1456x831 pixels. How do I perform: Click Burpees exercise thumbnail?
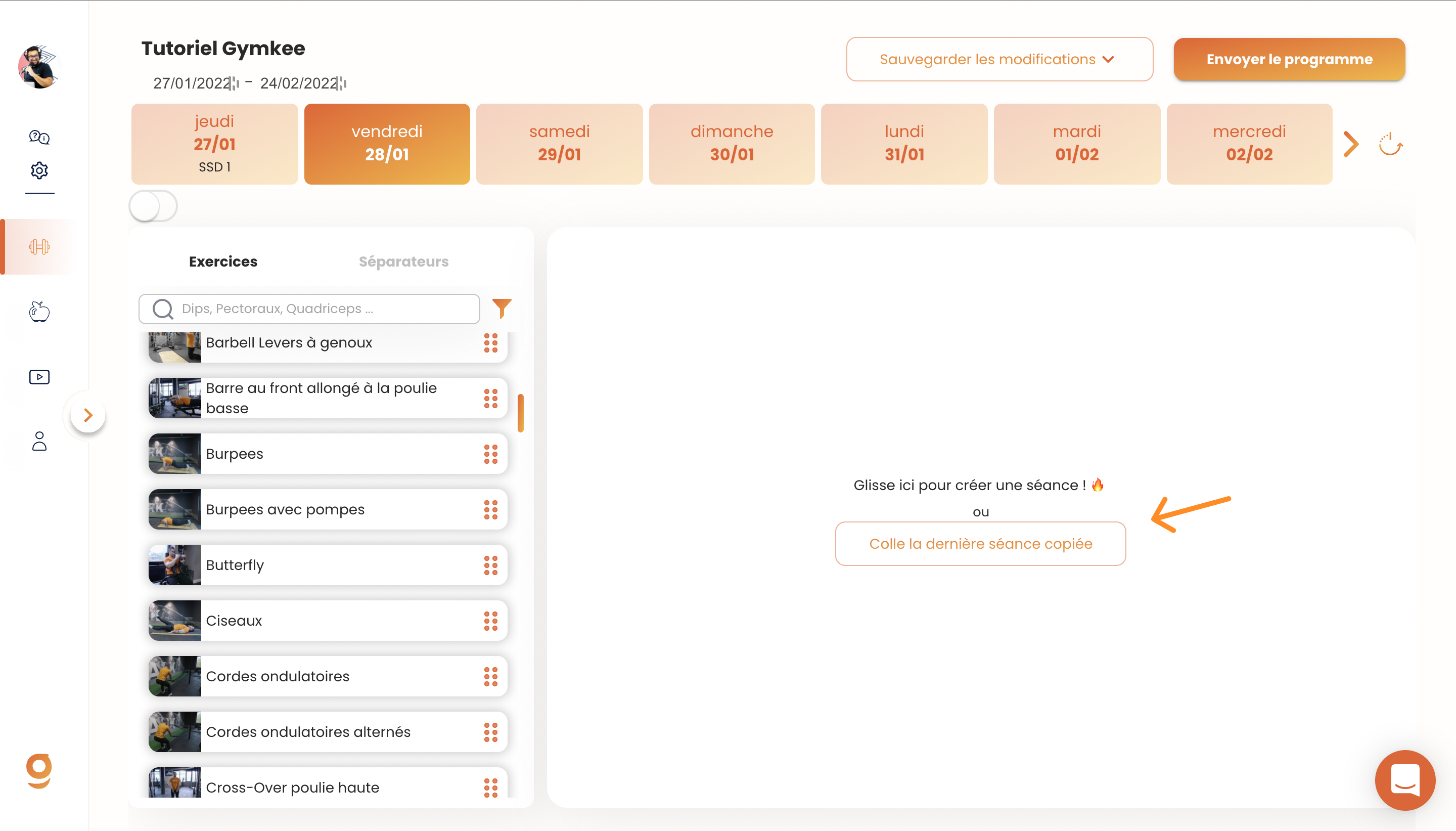(175, 454)
